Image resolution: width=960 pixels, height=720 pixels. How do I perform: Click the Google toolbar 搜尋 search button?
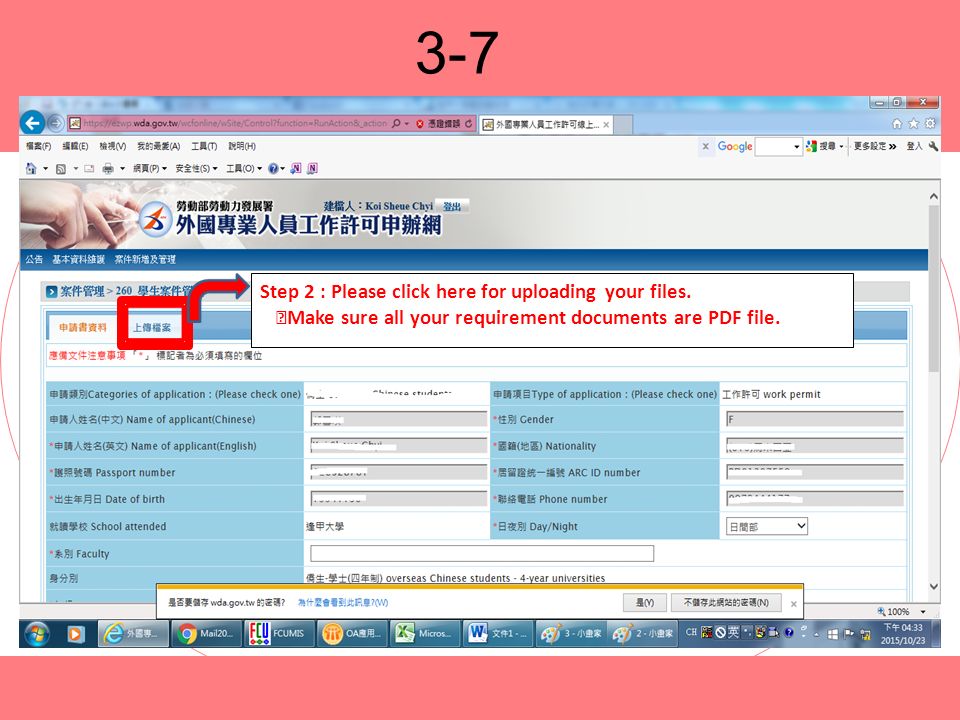point(822,146)
